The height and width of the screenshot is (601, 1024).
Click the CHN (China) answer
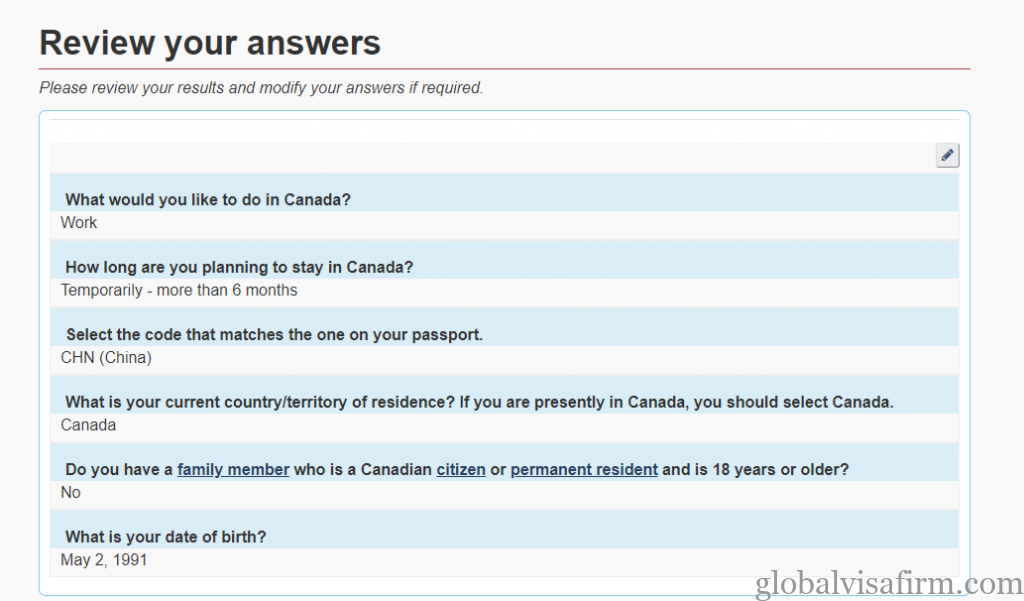106,357
